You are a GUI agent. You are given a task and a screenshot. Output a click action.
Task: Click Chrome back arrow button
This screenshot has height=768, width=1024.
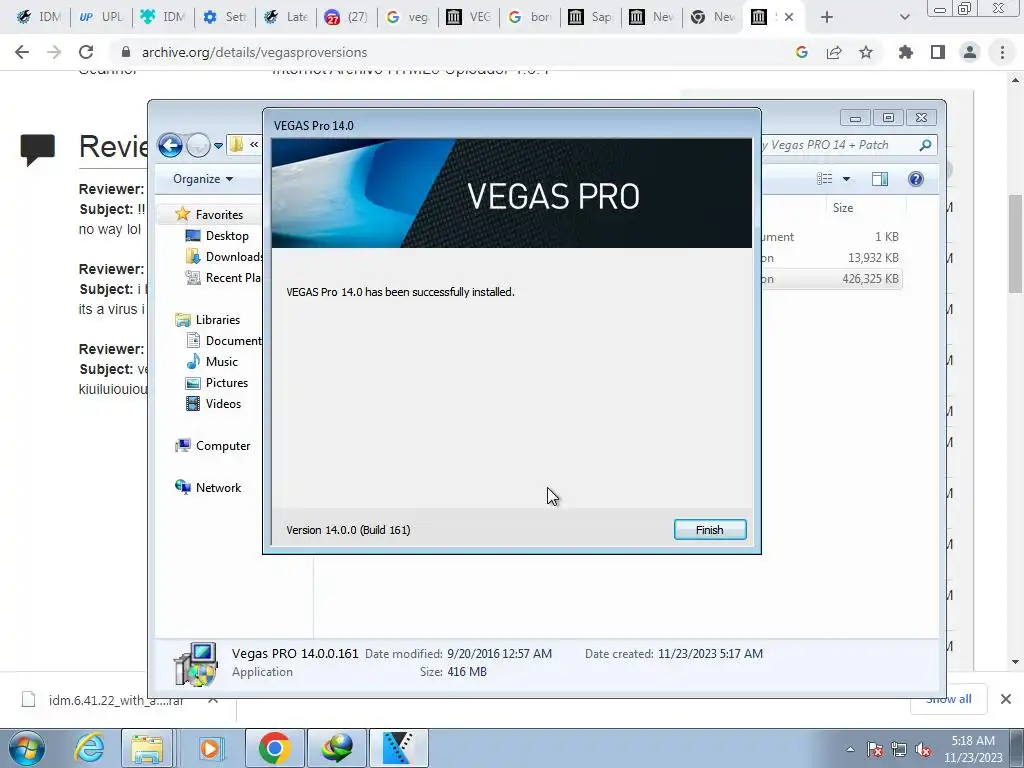(22, 52)
